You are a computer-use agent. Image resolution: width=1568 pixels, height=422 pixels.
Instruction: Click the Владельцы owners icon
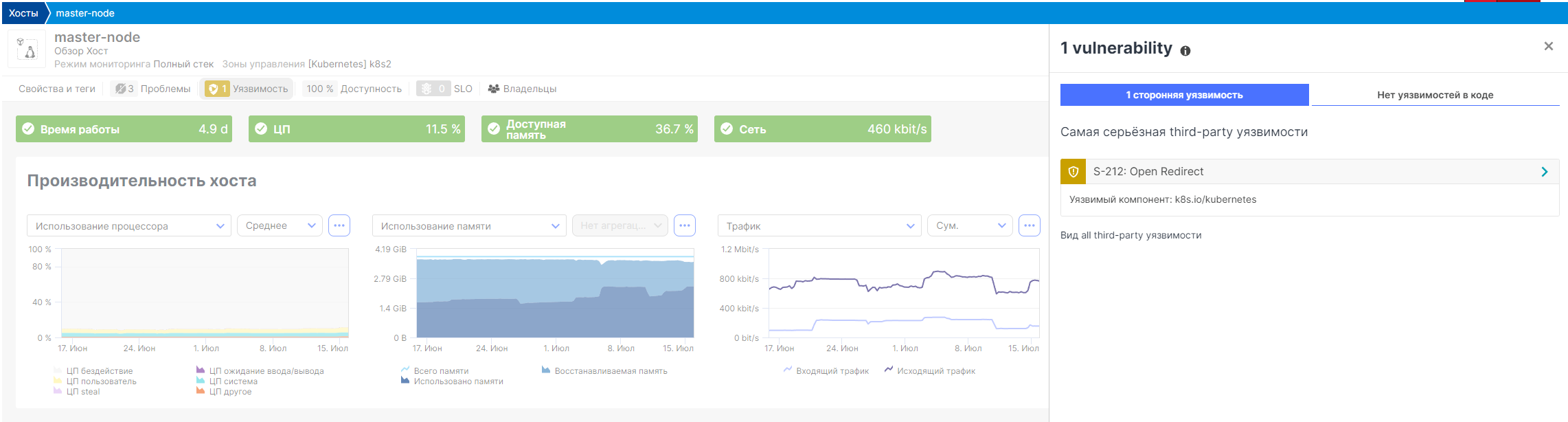pyautogui.click(x=493, y=89)
